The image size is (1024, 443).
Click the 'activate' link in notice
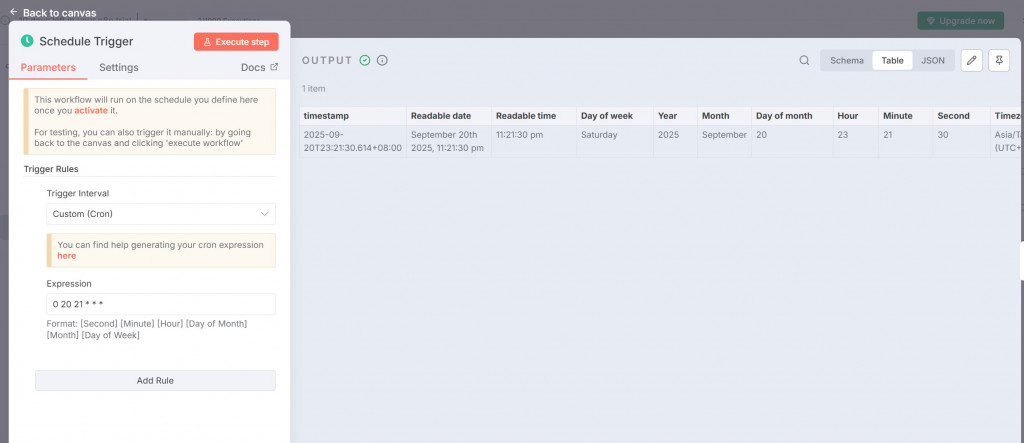pos(90,110)
